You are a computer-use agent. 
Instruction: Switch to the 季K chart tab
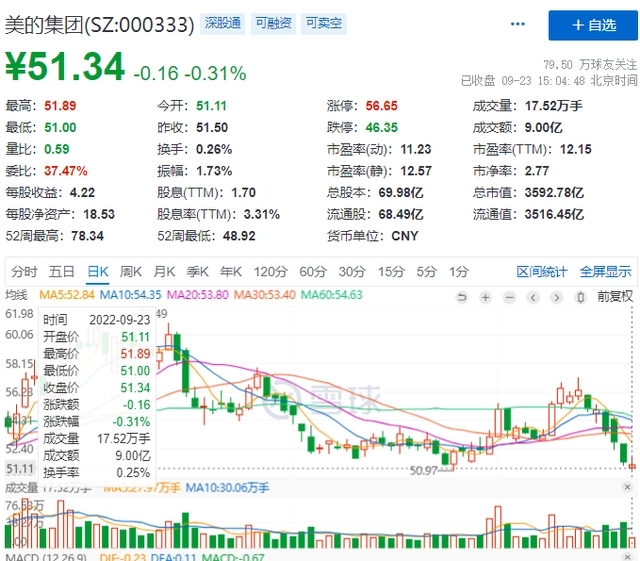click(x=198, y=272)
